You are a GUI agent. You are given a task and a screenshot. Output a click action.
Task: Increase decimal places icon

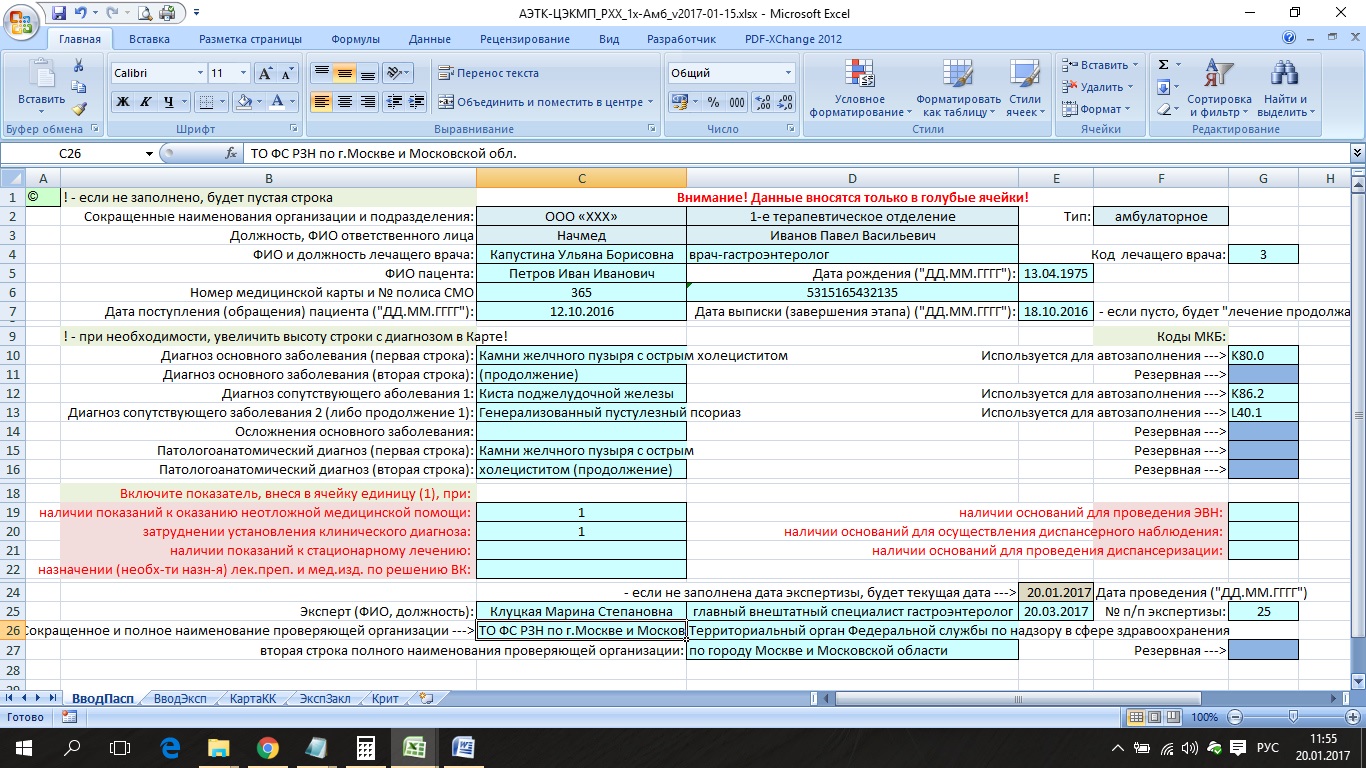point(763,102)
